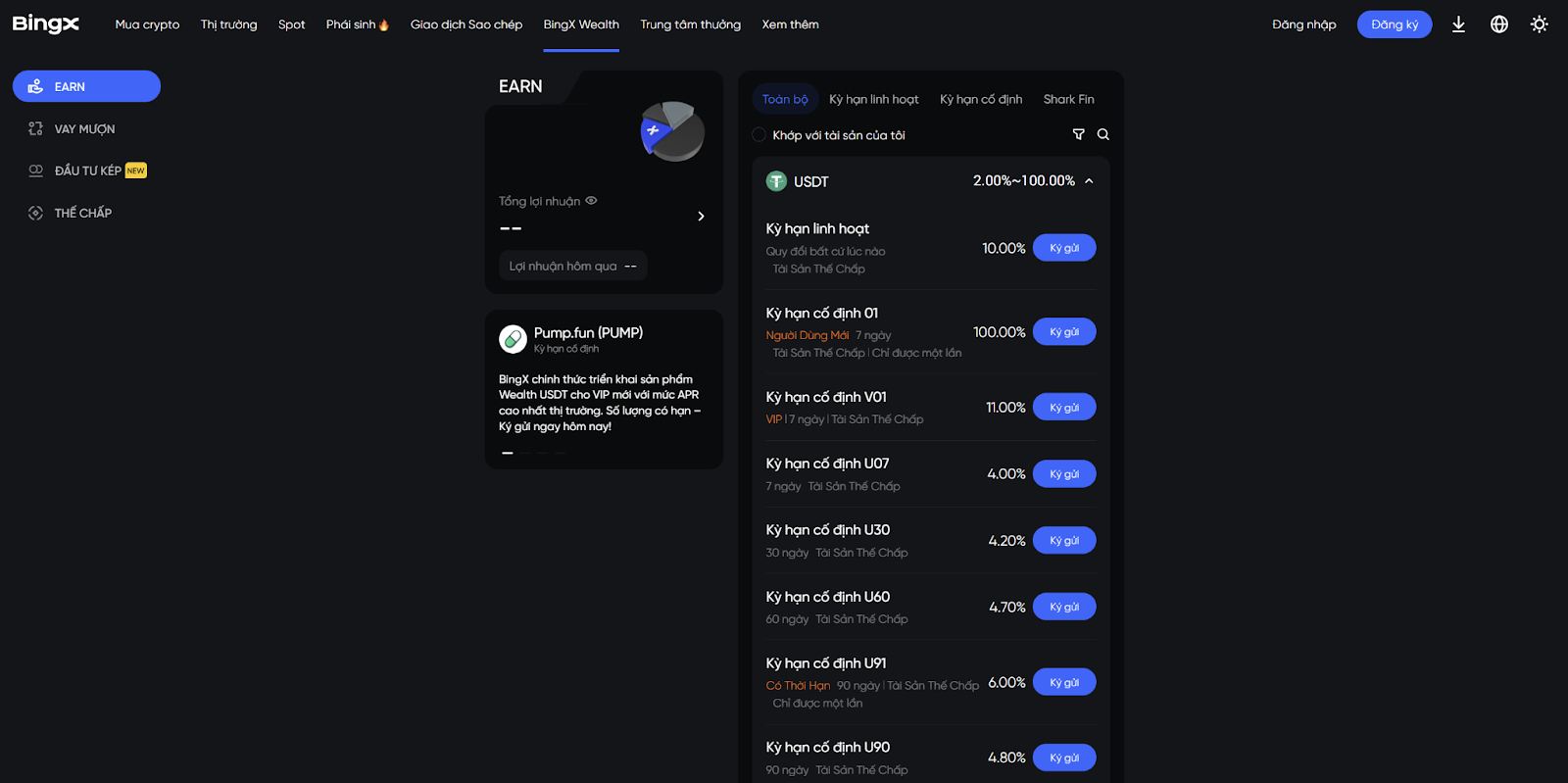Click Ký gửi for Kỳ hạn cố định U30
Viewport: 1568px width, 783px height.
click(x=1064, y=540)
